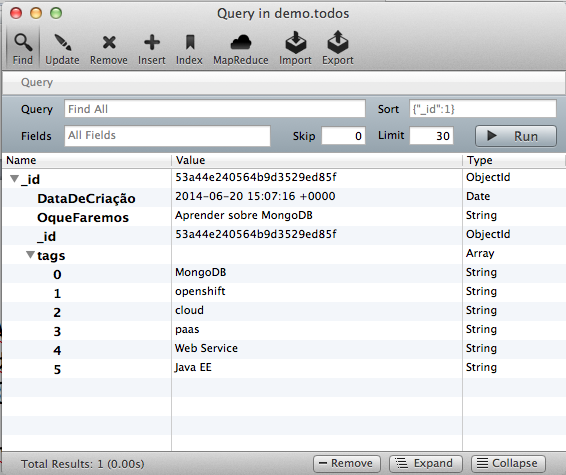
Task: Click the Value column header
Action: tap(317, 160)
